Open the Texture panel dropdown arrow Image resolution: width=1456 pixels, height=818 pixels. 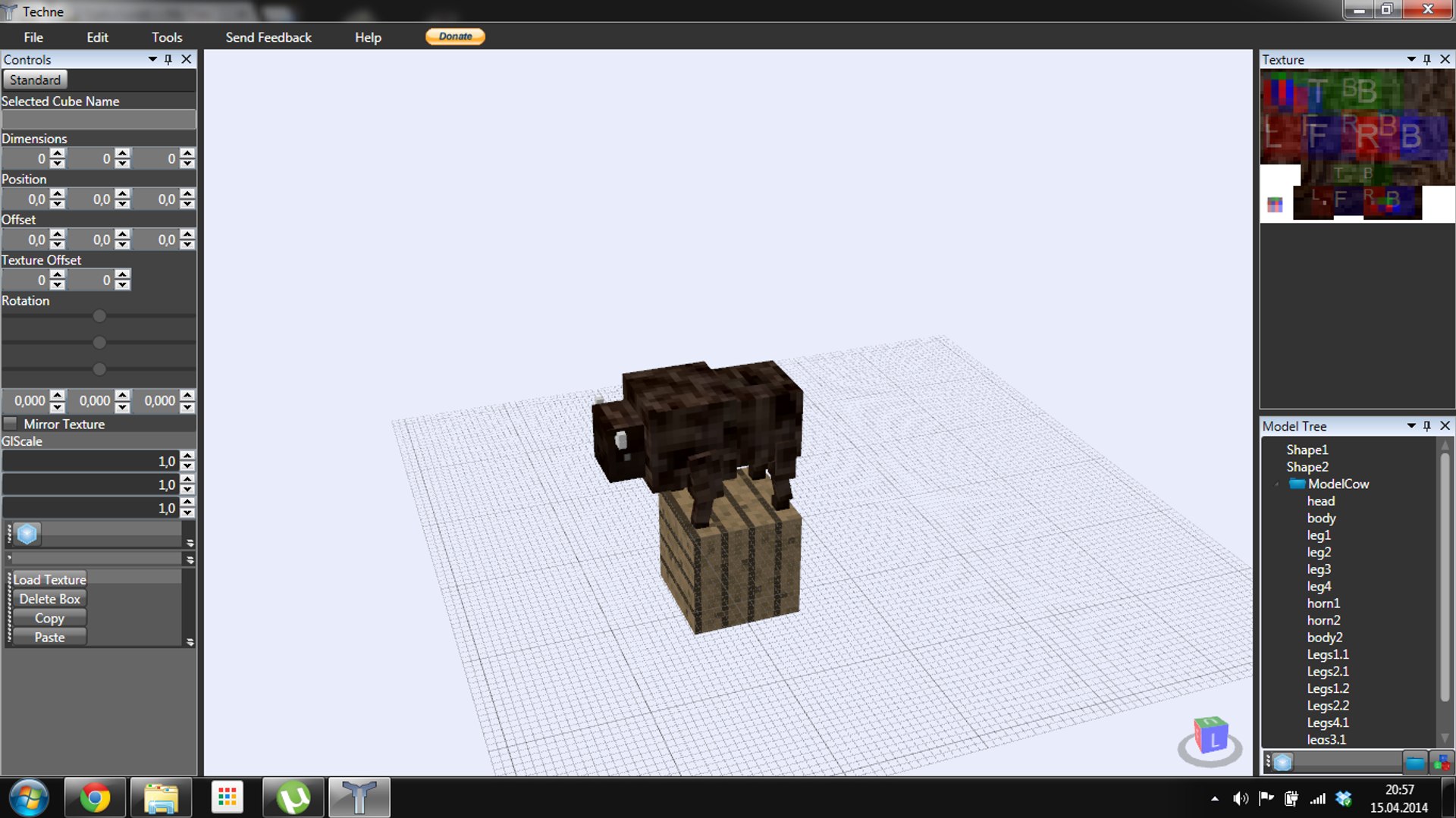(x=1411, y=59)
